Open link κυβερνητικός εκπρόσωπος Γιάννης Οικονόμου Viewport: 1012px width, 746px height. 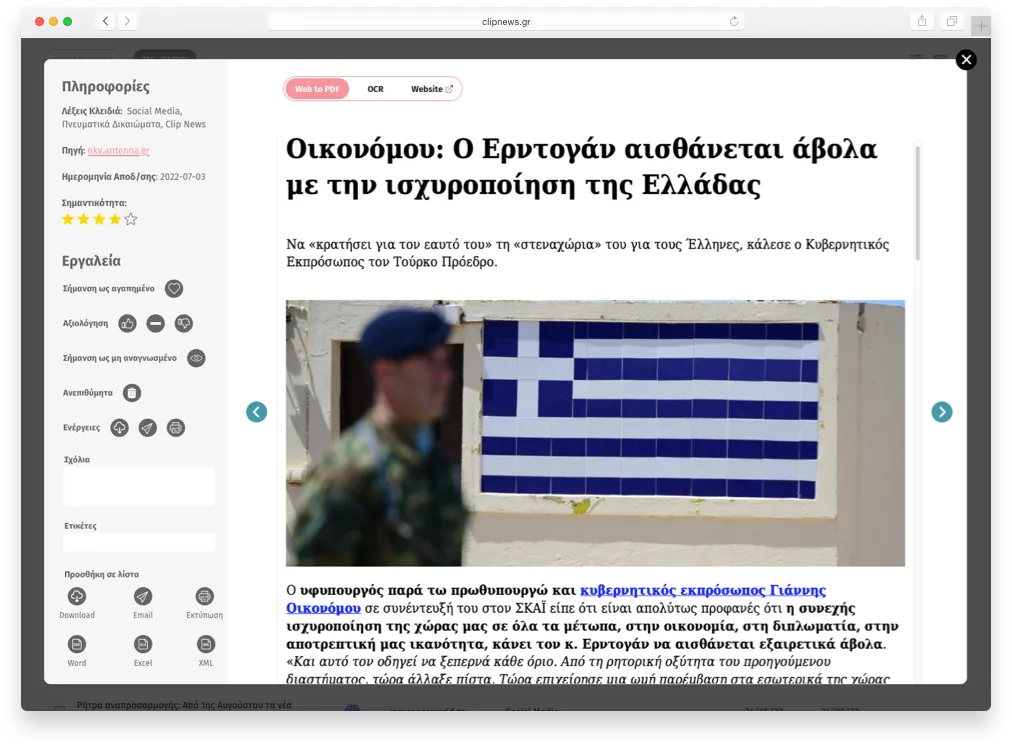tap(556, 599)
